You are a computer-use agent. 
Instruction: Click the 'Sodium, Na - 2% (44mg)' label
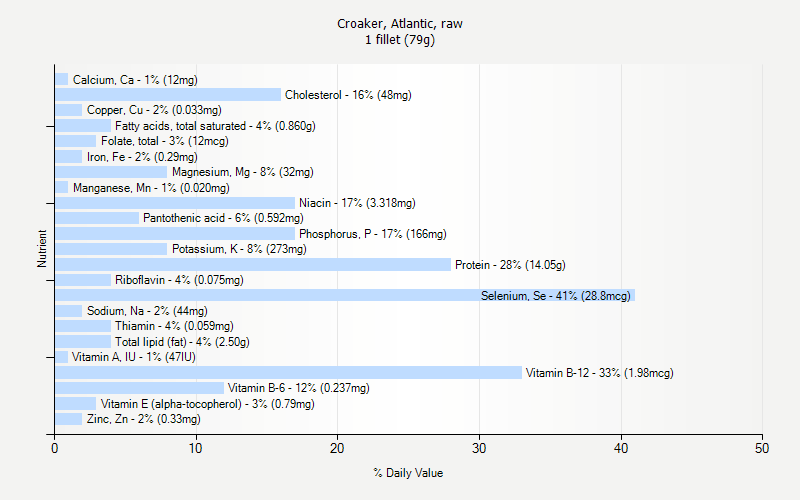(x=147, y=311)
